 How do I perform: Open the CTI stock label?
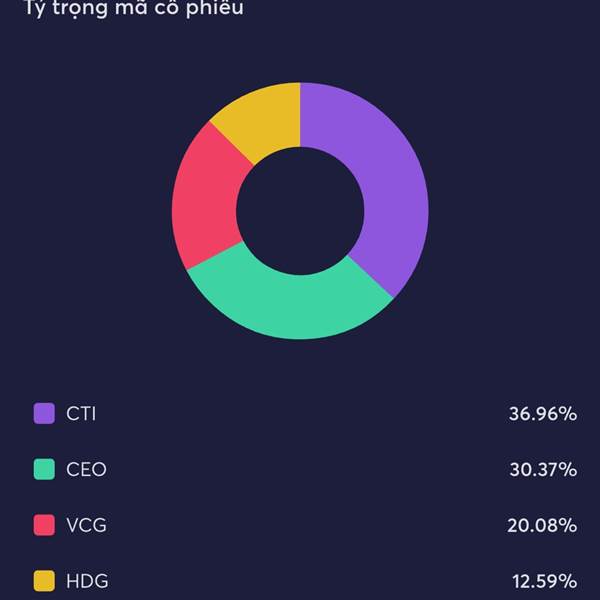point(81,414)
